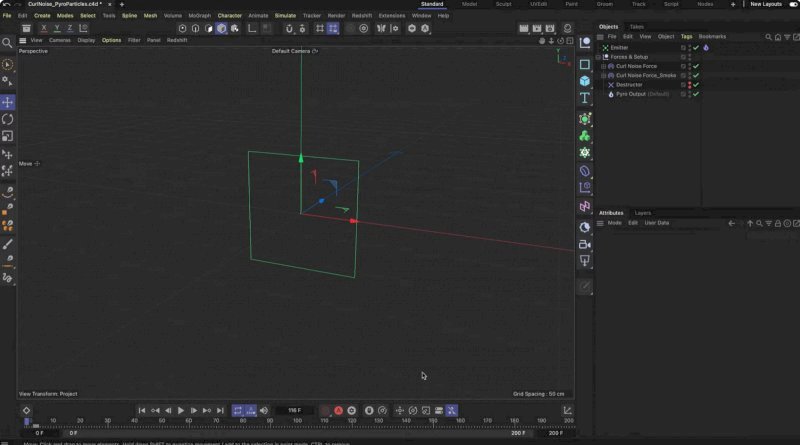Expand the Curl Noise Force_Smoke item
The width and height of the screenshot is (800, 445).
point(604,75)
